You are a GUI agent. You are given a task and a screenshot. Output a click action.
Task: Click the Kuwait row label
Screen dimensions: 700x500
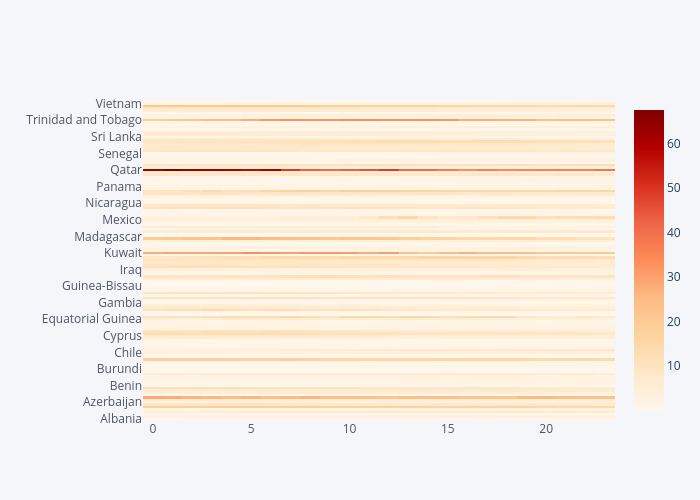tap(122, 253)
